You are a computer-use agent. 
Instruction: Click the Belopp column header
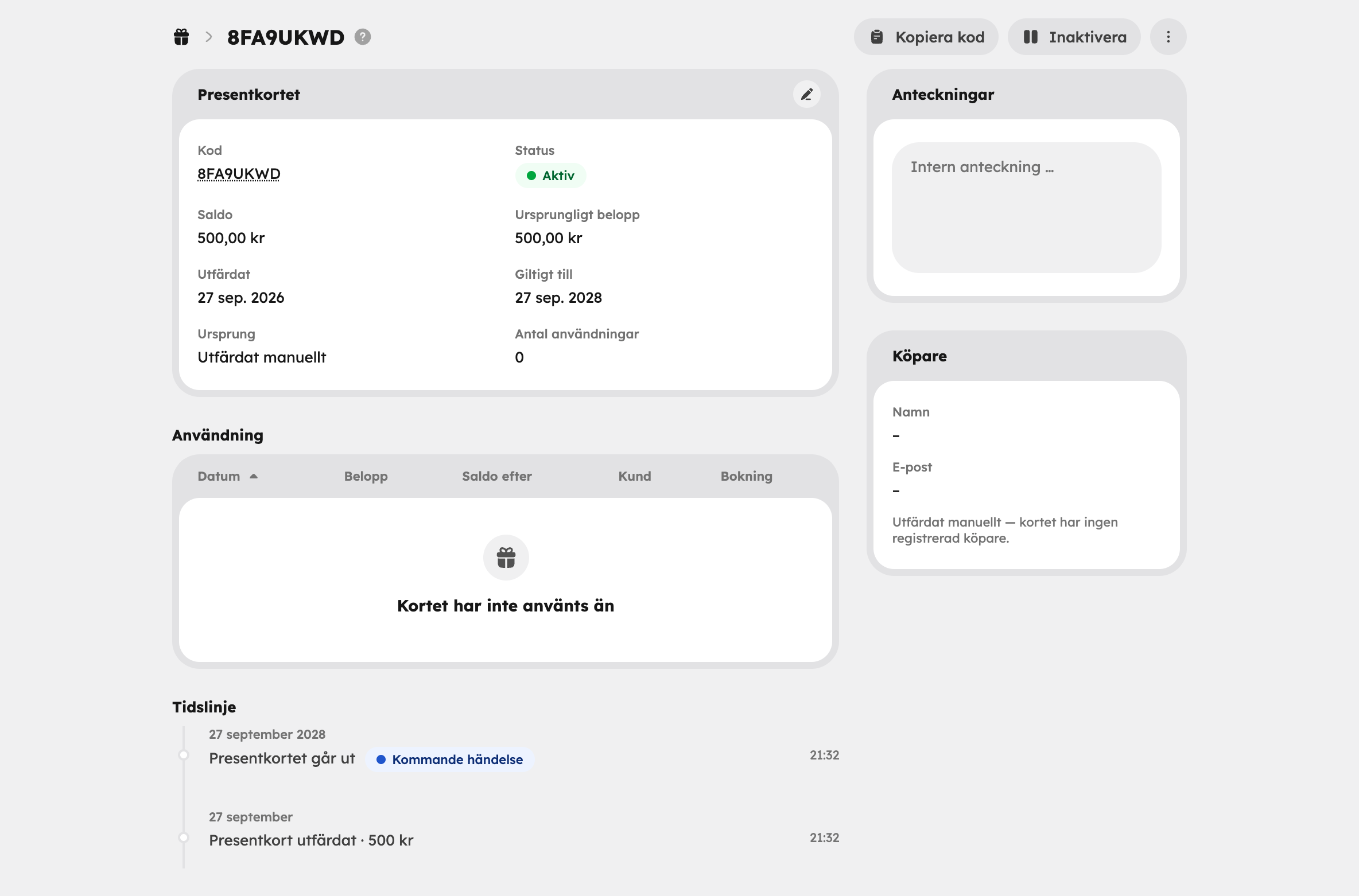point(366,476)
